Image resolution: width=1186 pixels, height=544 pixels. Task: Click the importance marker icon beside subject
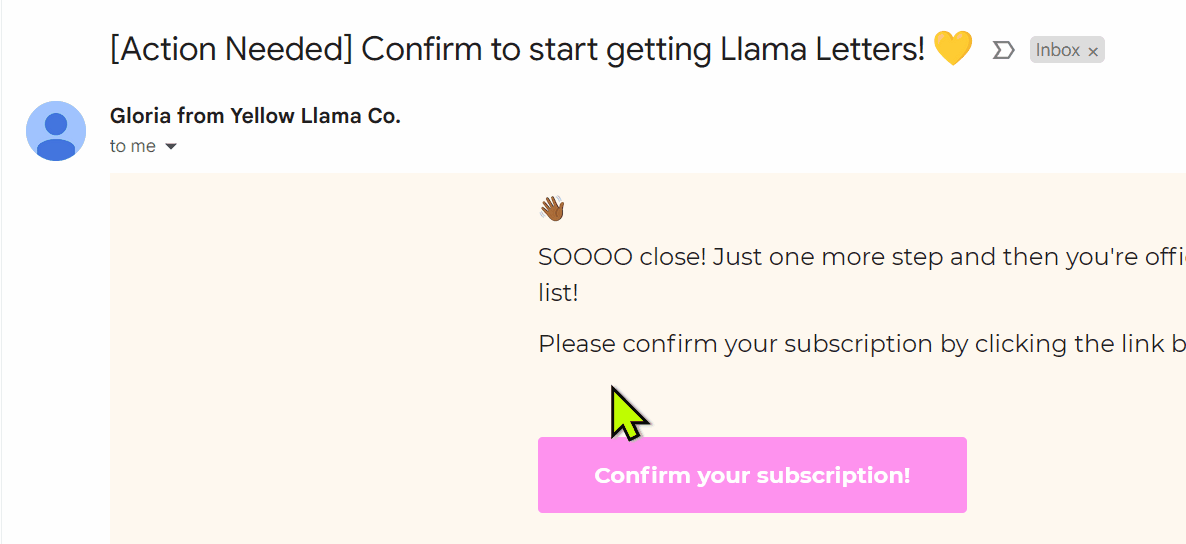pos(1003,51)
